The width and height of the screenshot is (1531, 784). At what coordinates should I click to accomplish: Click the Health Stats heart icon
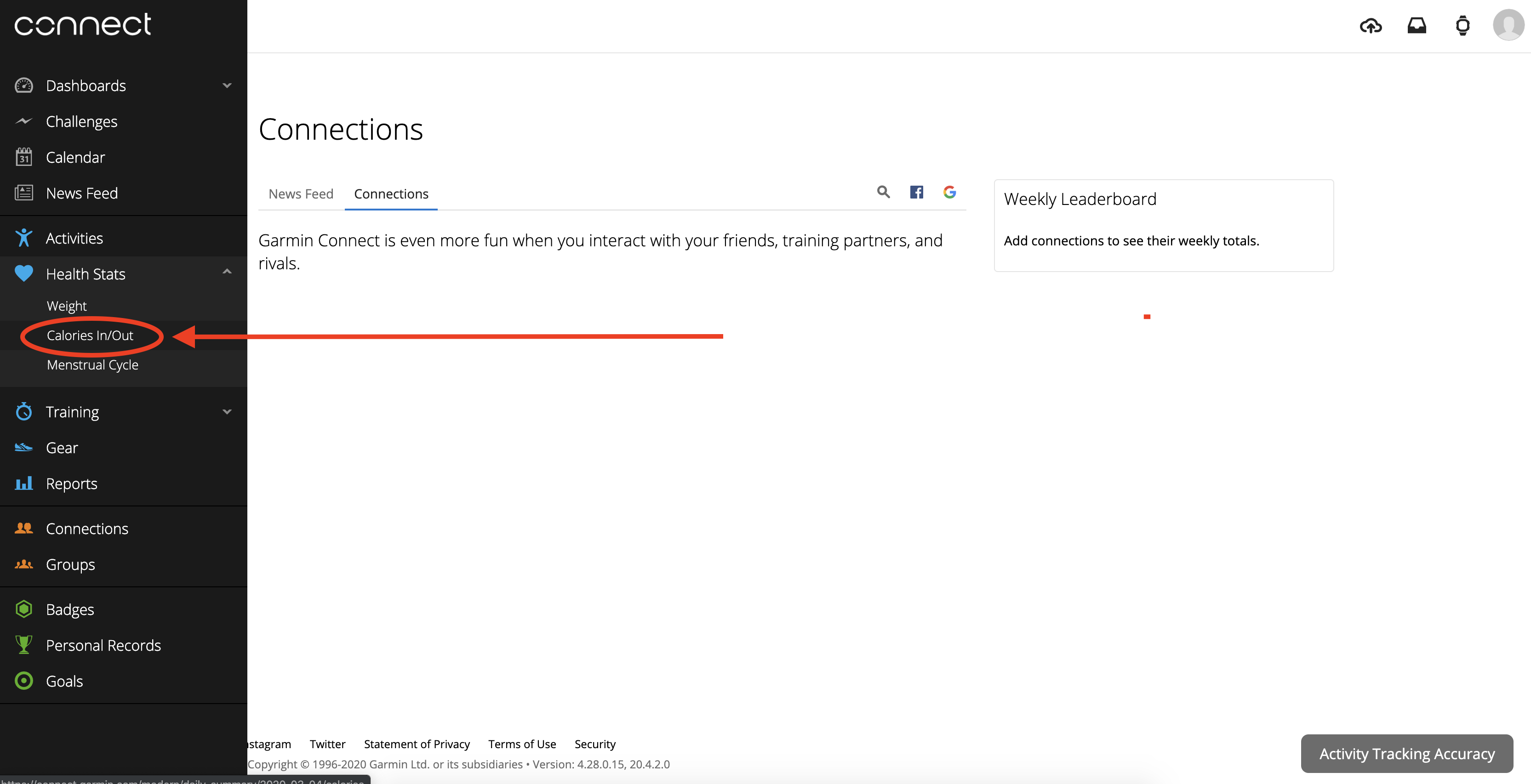pyautogui.click(x=24, y=273)
